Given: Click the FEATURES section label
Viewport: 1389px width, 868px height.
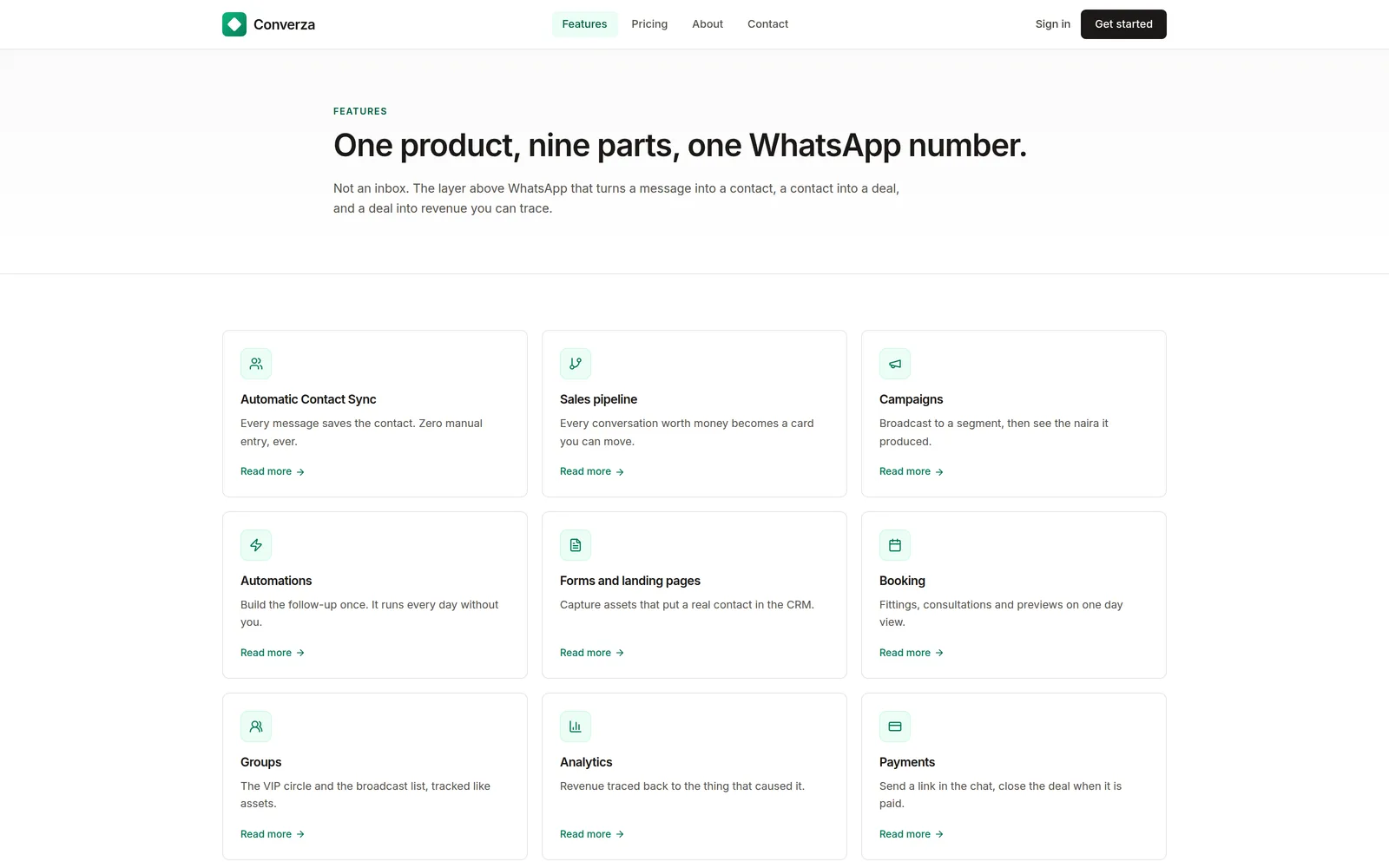Looking at the screenshot, I should coord(360,111).
